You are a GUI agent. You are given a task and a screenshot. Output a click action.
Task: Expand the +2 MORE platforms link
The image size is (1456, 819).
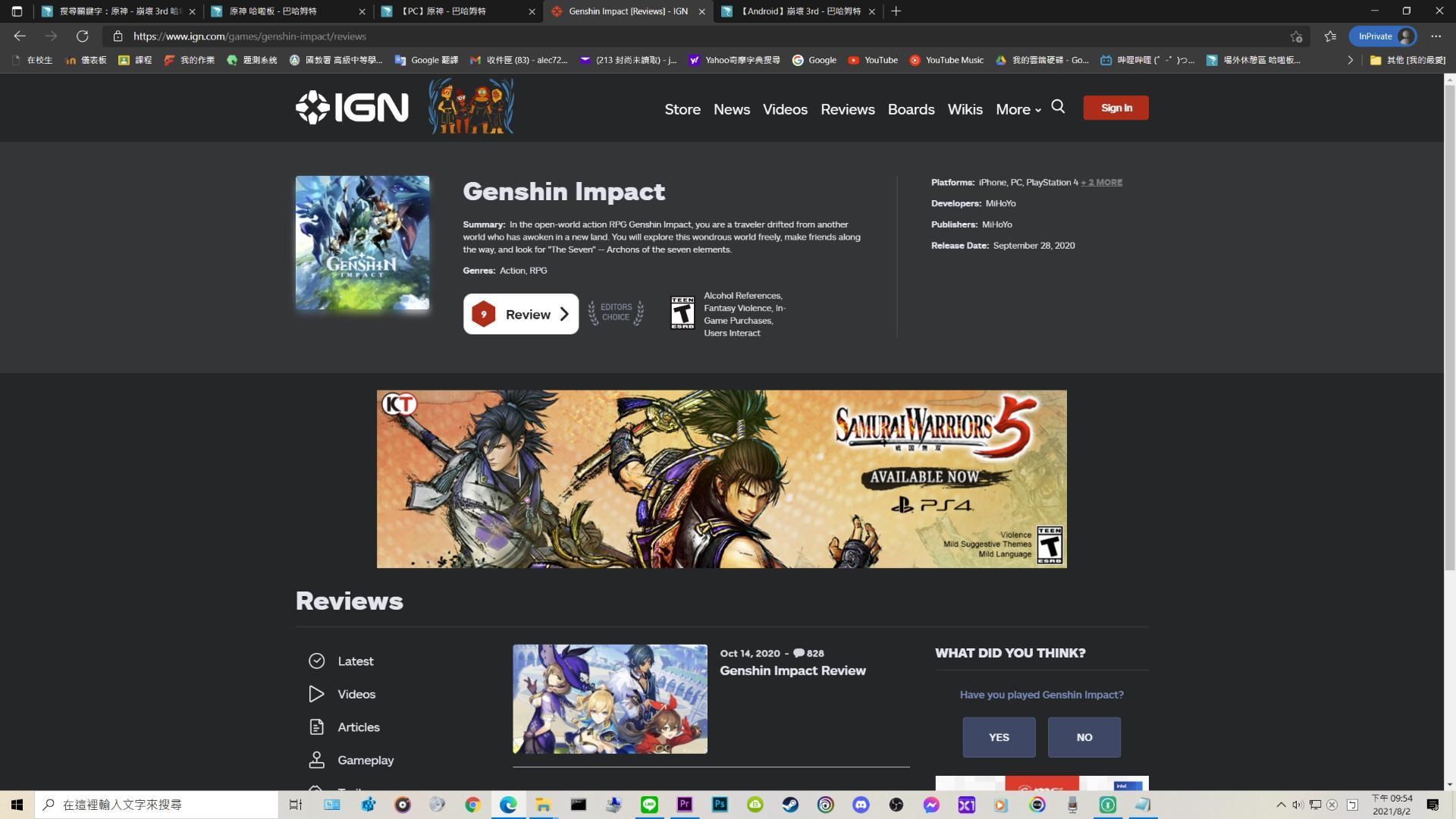tap(1101, 182)
